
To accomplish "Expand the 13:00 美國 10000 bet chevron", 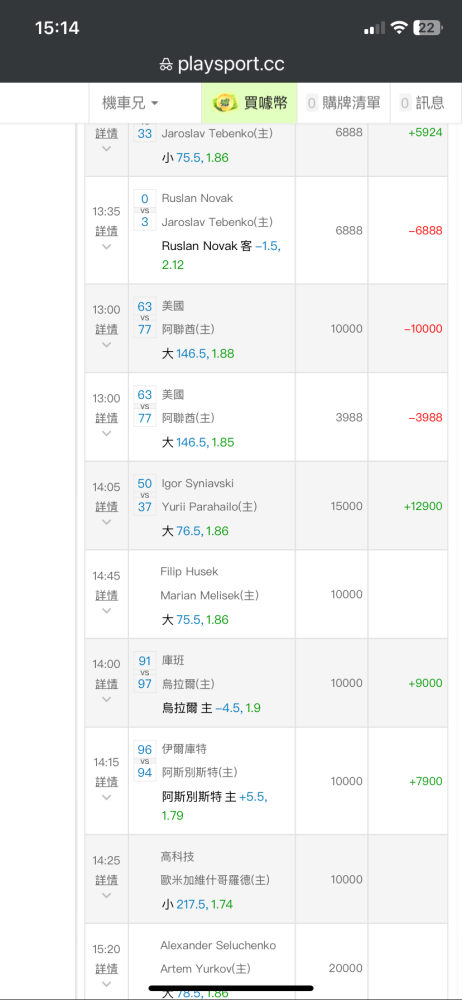I will coord(107,345).
